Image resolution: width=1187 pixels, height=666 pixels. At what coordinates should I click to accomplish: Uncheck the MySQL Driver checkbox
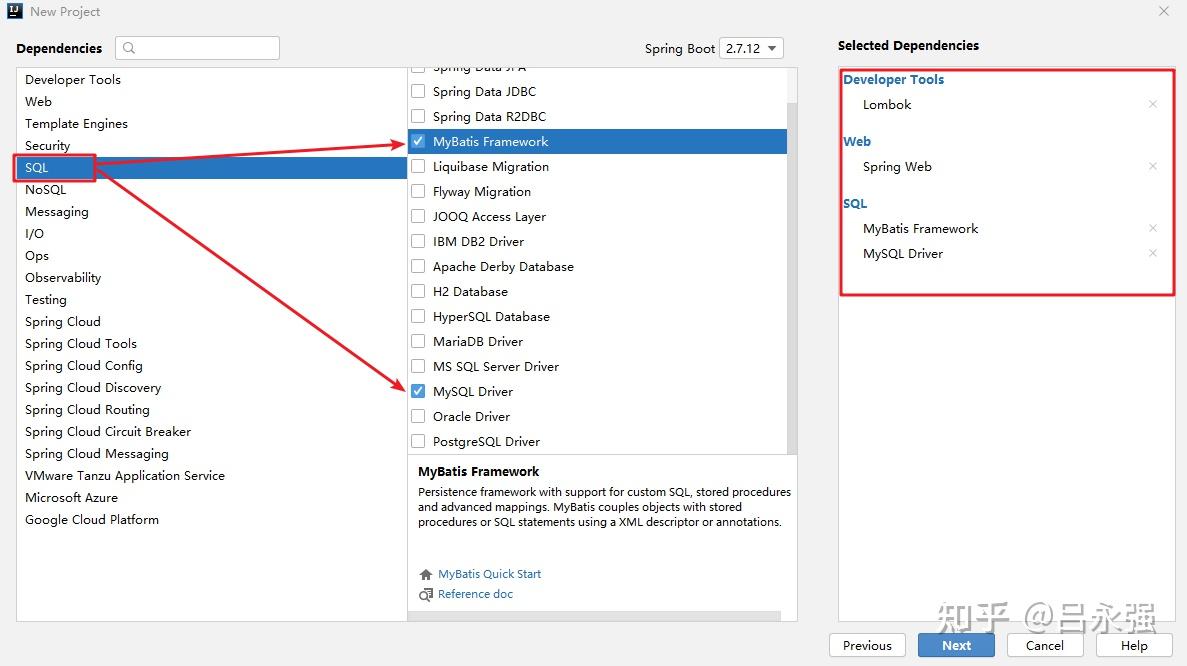pos(418,391)
